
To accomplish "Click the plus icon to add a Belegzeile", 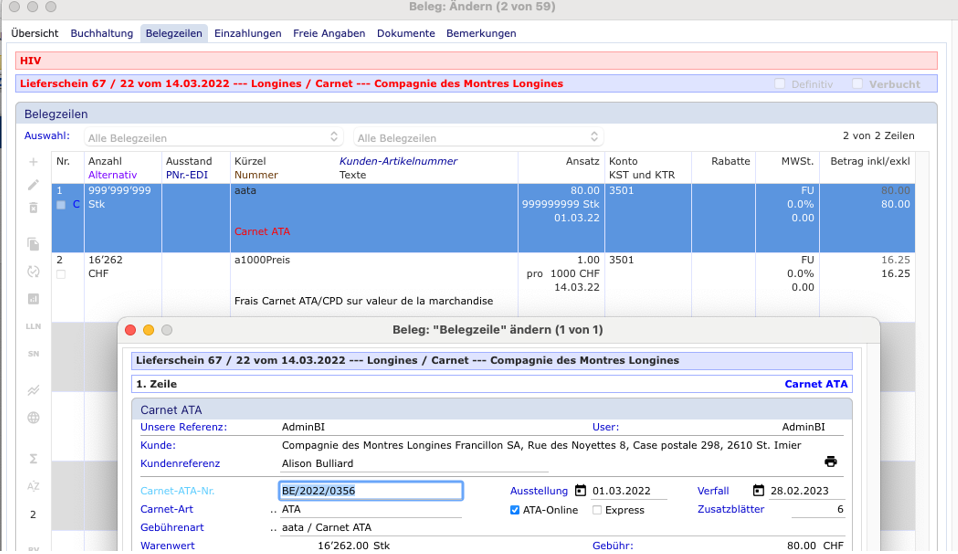I will tap(33, 162).
